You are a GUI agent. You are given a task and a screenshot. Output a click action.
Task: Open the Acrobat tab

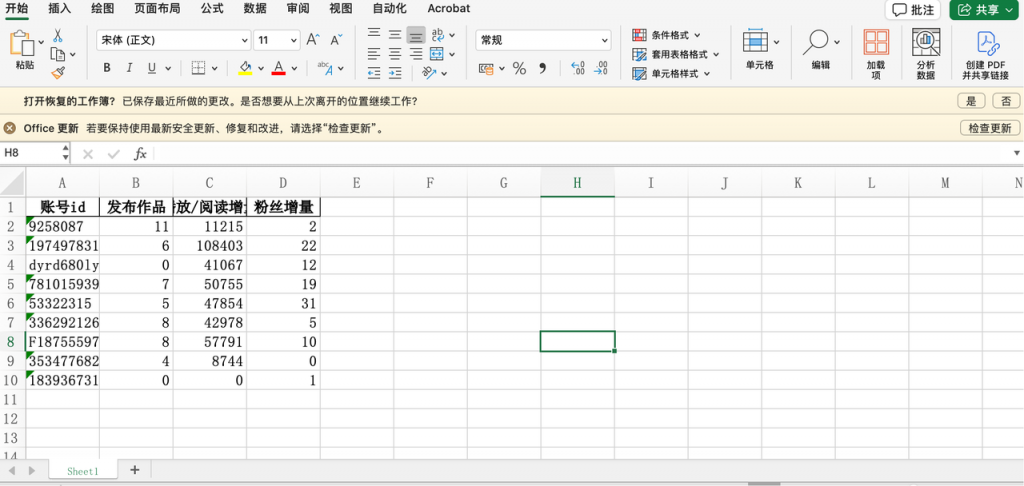449,8
